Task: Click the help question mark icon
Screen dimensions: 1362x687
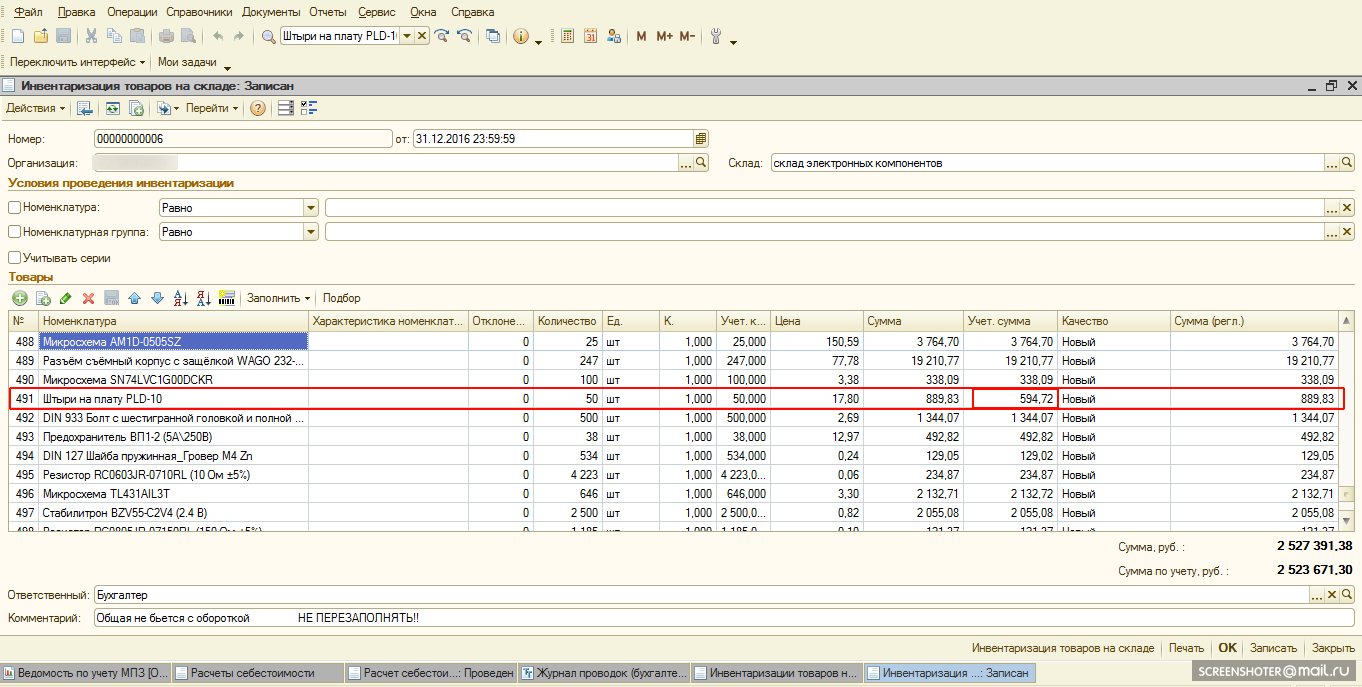Action: coord(257,108)
